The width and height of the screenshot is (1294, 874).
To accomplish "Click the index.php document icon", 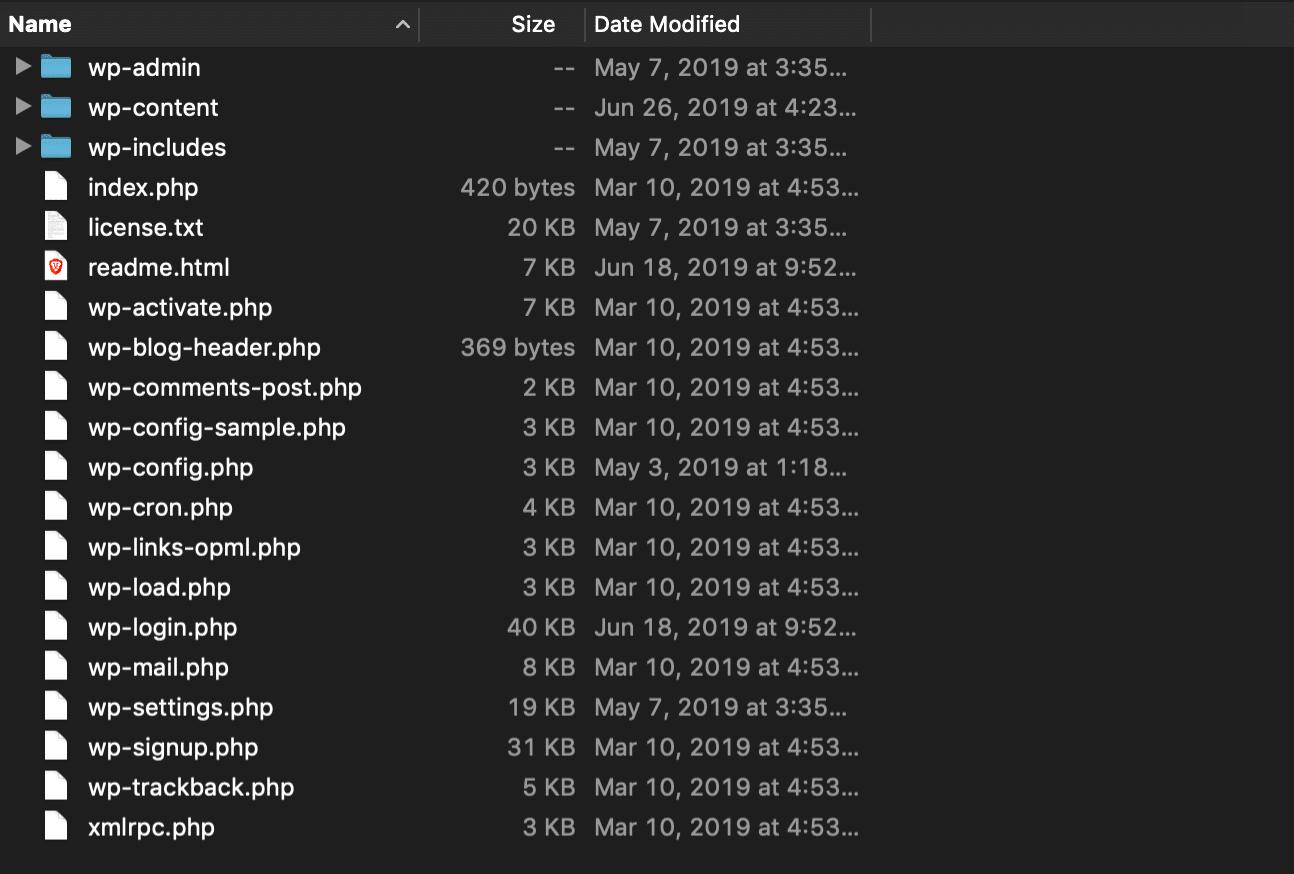I will pos(55,187).
